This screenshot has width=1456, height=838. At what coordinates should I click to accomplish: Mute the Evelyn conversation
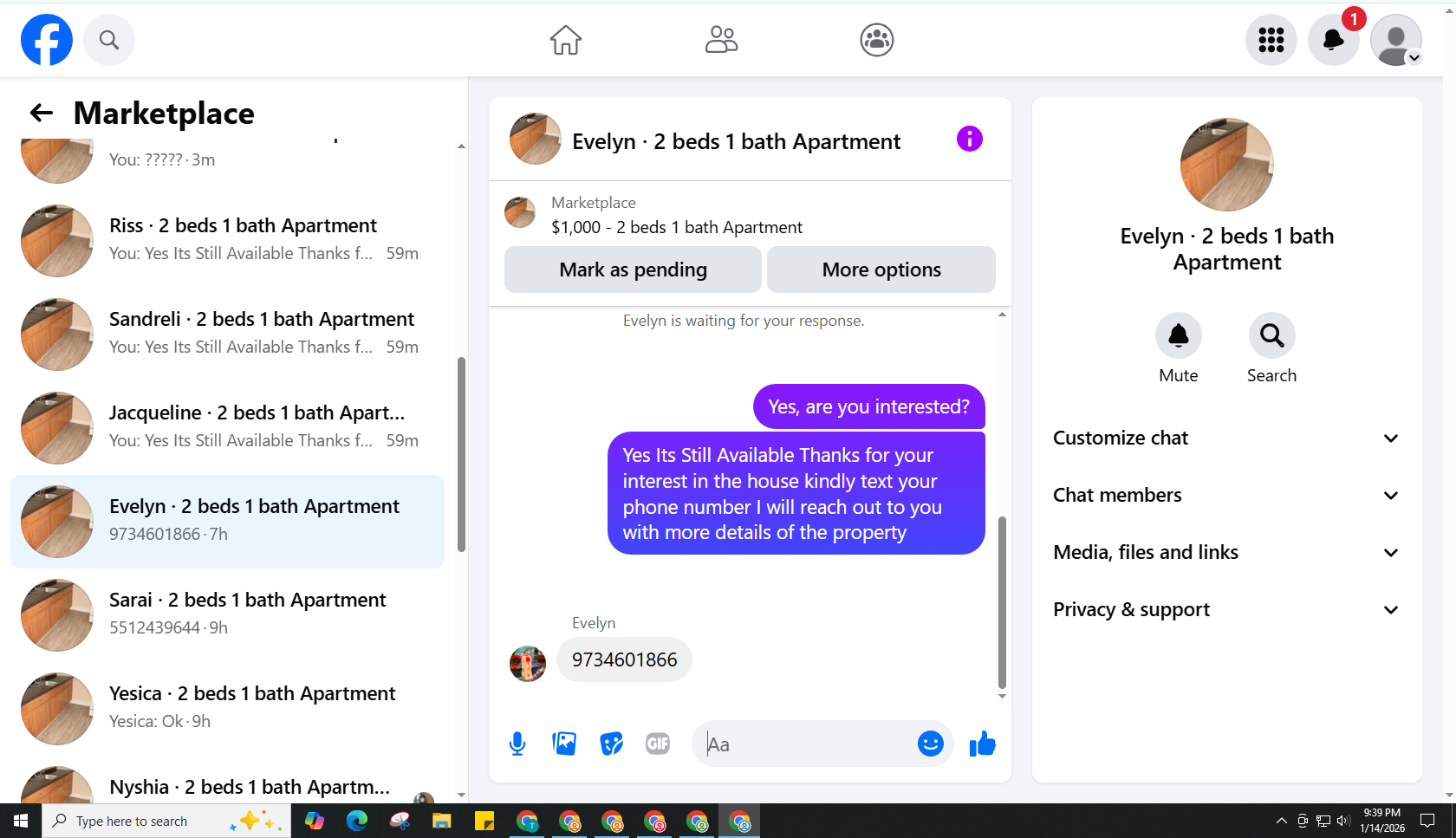(1179, 335)
